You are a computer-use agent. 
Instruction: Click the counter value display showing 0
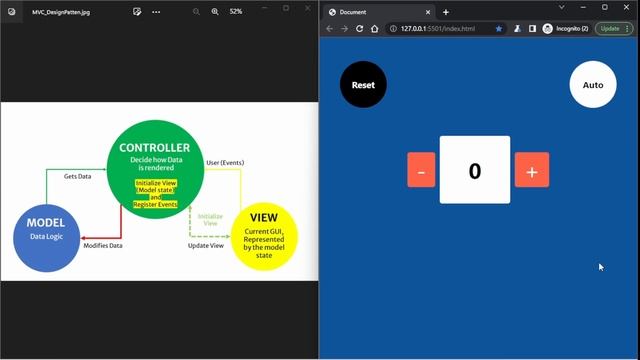475,170
